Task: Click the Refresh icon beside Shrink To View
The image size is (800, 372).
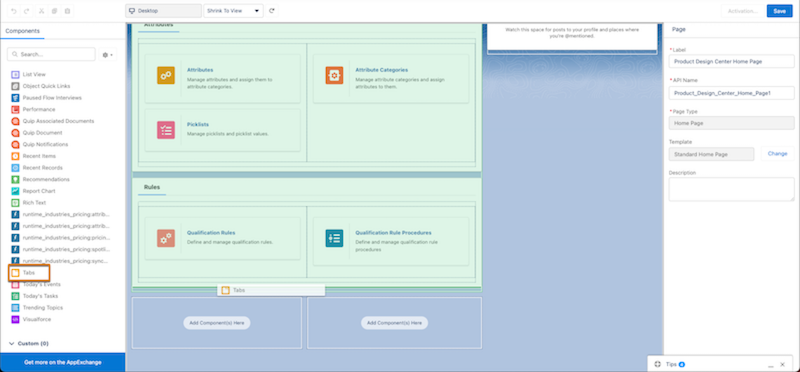Action: click(272, 11)
